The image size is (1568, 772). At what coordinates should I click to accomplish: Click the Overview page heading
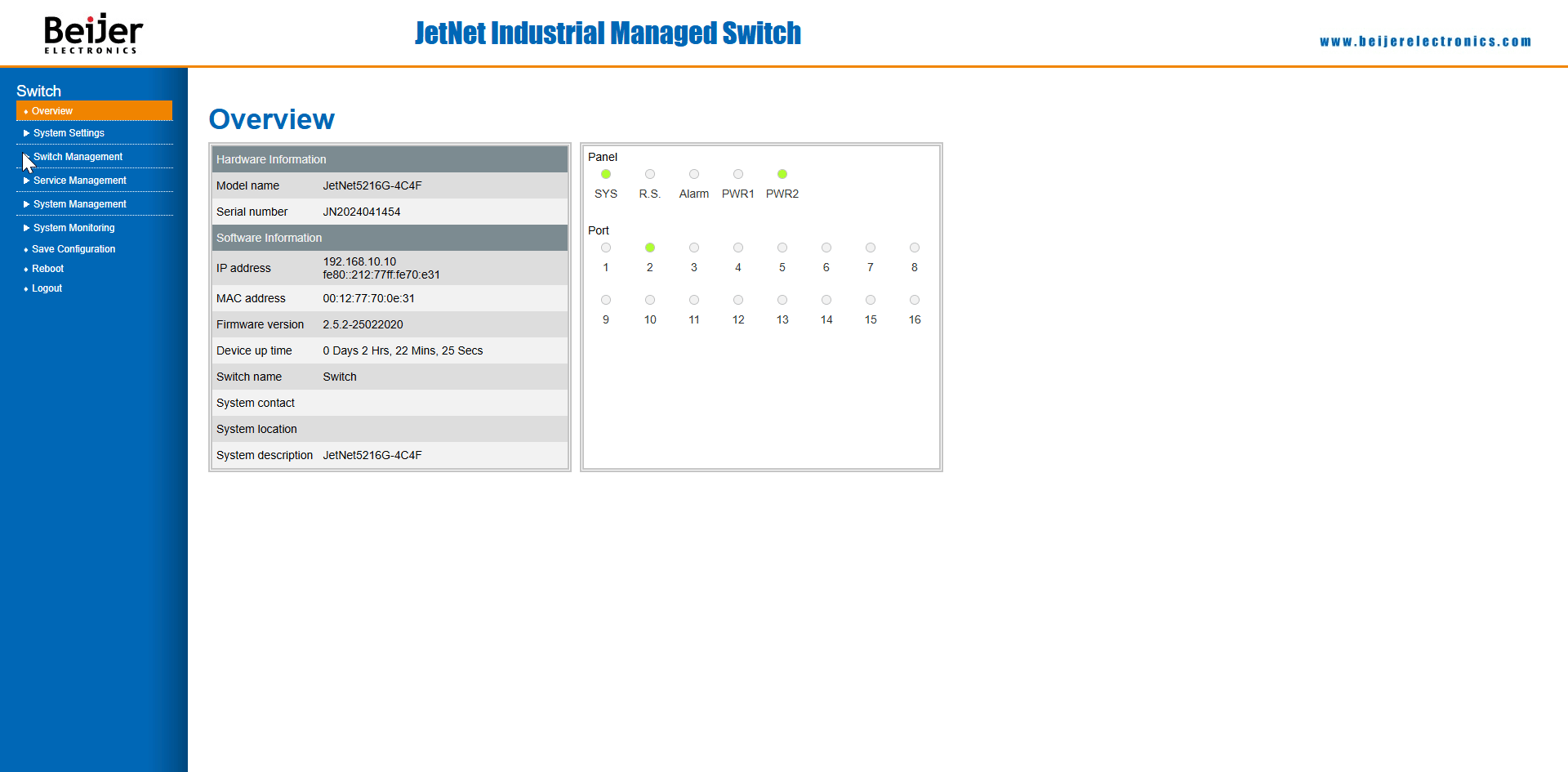(271, 119)
